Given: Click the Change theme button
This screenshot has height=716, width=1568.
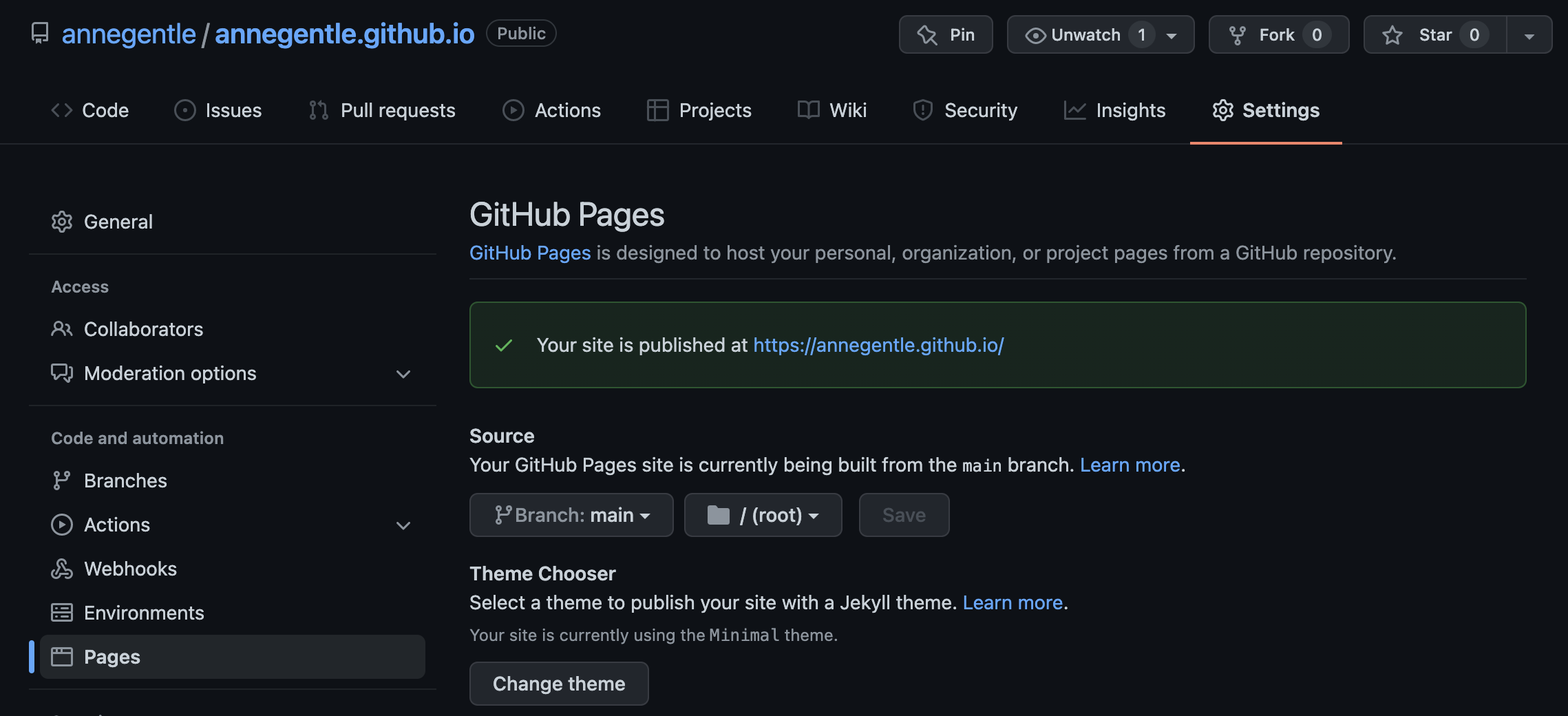Looking at the screenshot, I should 558,684.
